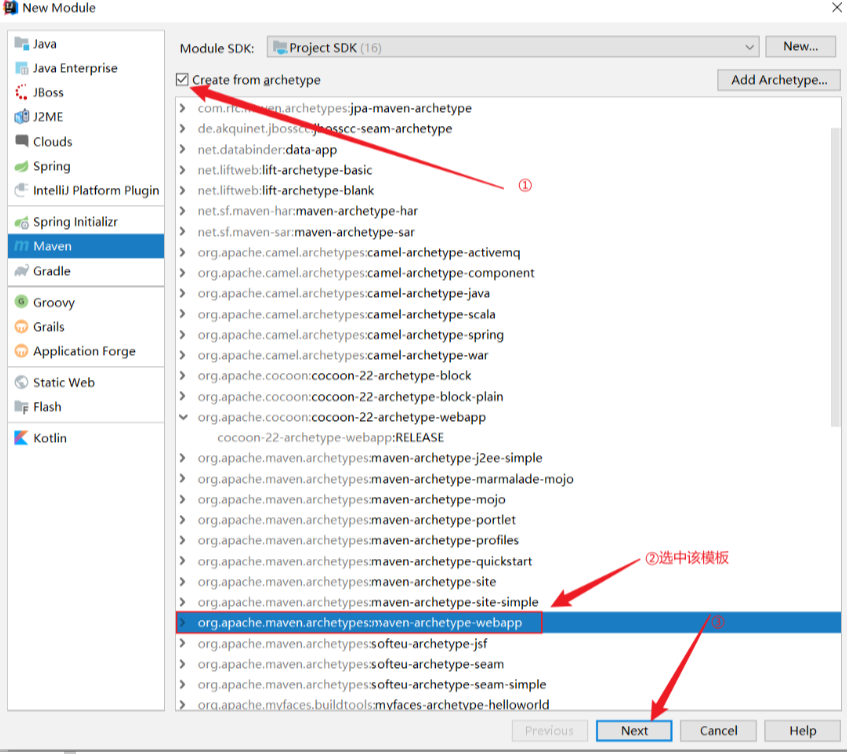The image size is (847, 754).
Task: Click the New SDK button
Action: [x=801, y=46]
